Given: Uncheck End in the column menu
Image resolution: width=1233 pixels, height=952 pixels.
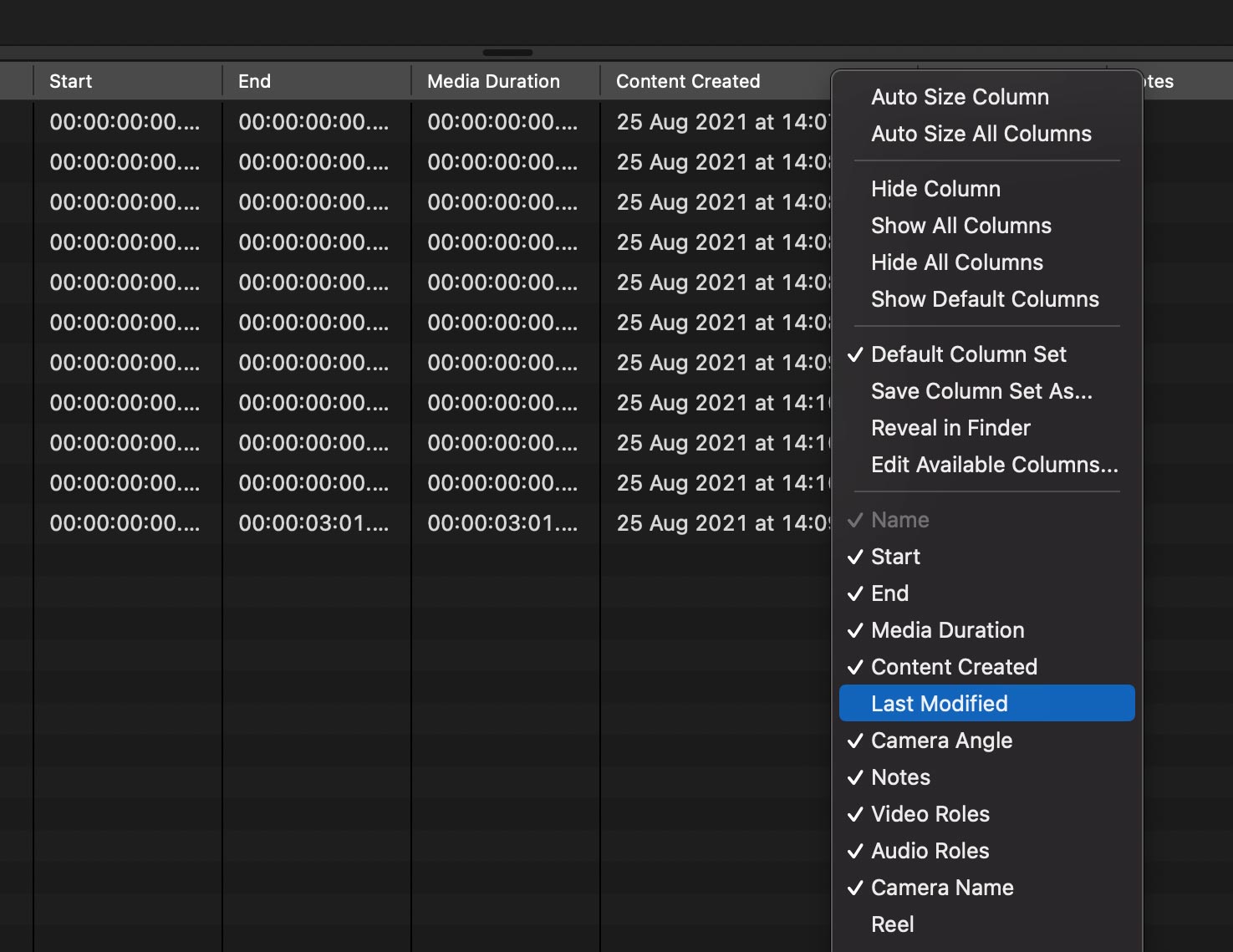Looking at the screenshot, I should point(986,593).
